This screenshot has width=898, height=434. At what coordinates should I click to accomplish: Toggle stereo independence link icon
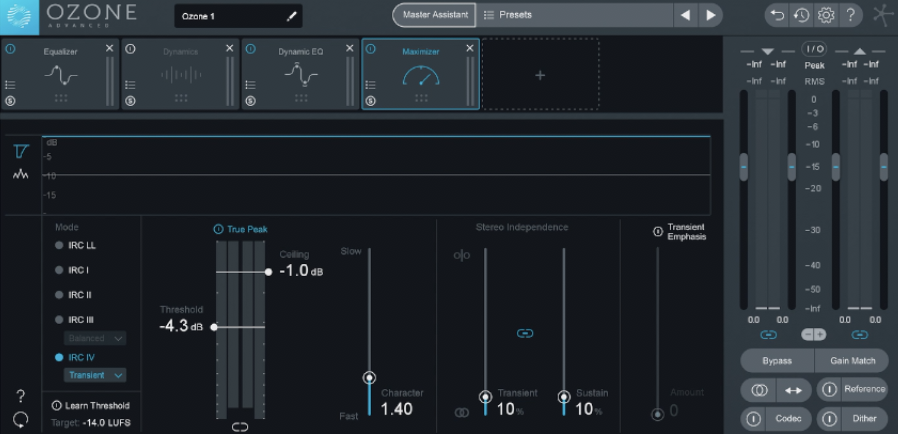click(x=525, y=333)
